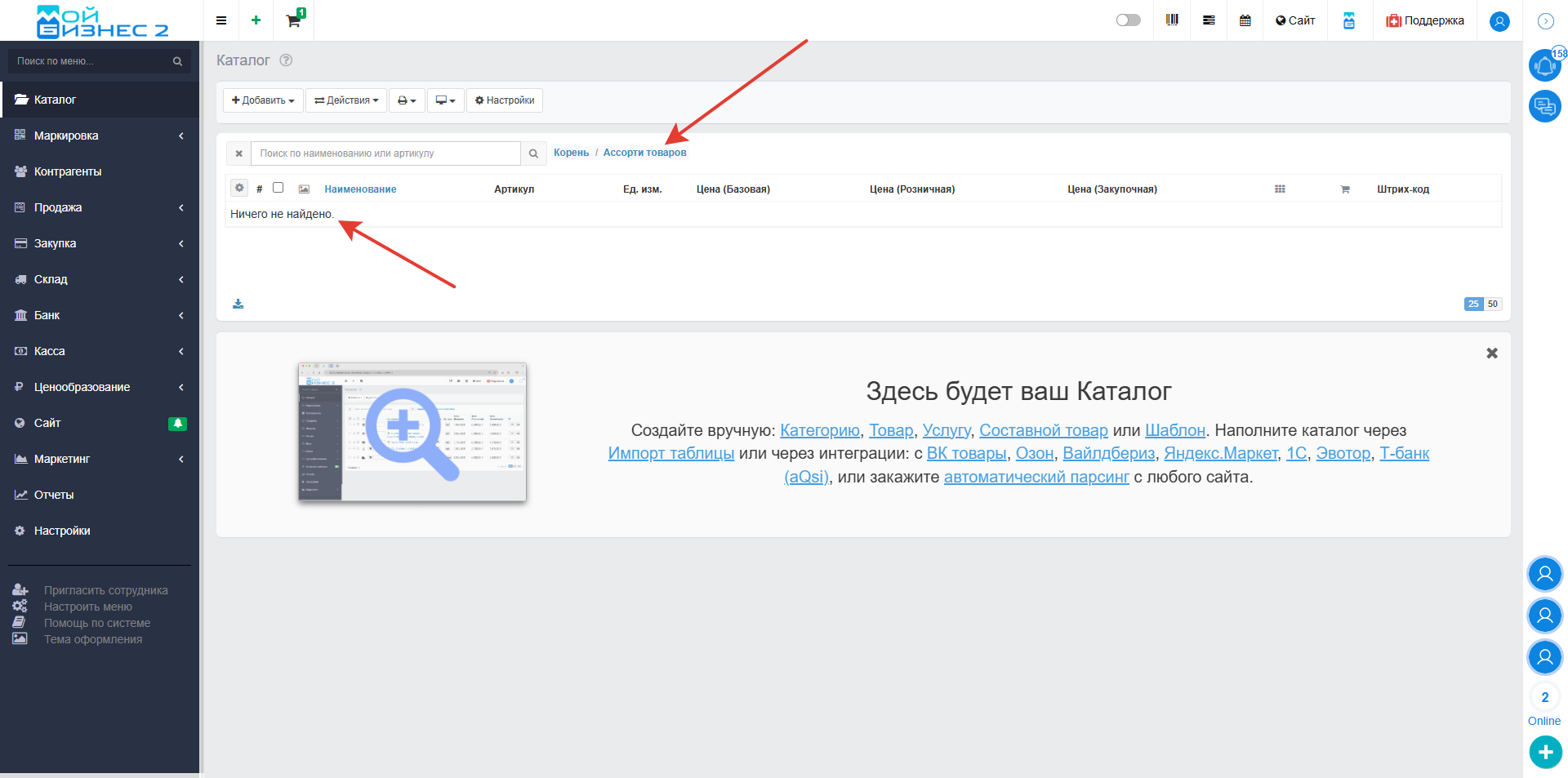
Task: Expand the Маркировка sidebar menu
Action: [x=100, y=136]
